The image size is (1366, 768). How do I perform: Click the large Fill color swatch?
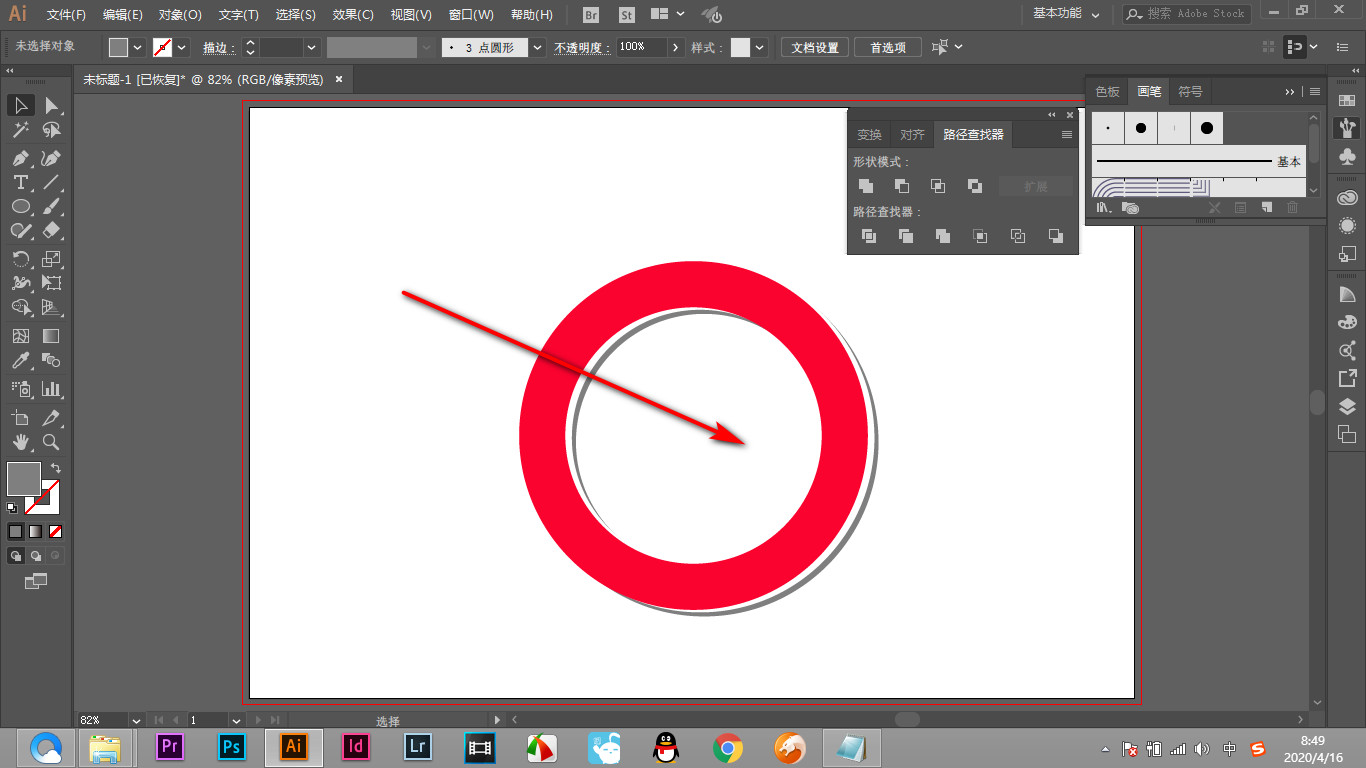(x=24, y=479)
